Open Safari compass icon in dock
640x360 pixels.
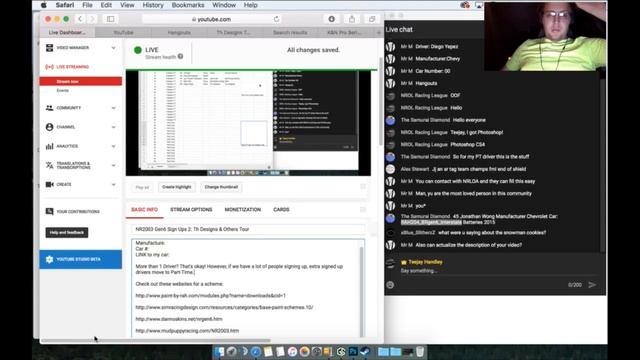click(x=256, y=351)
